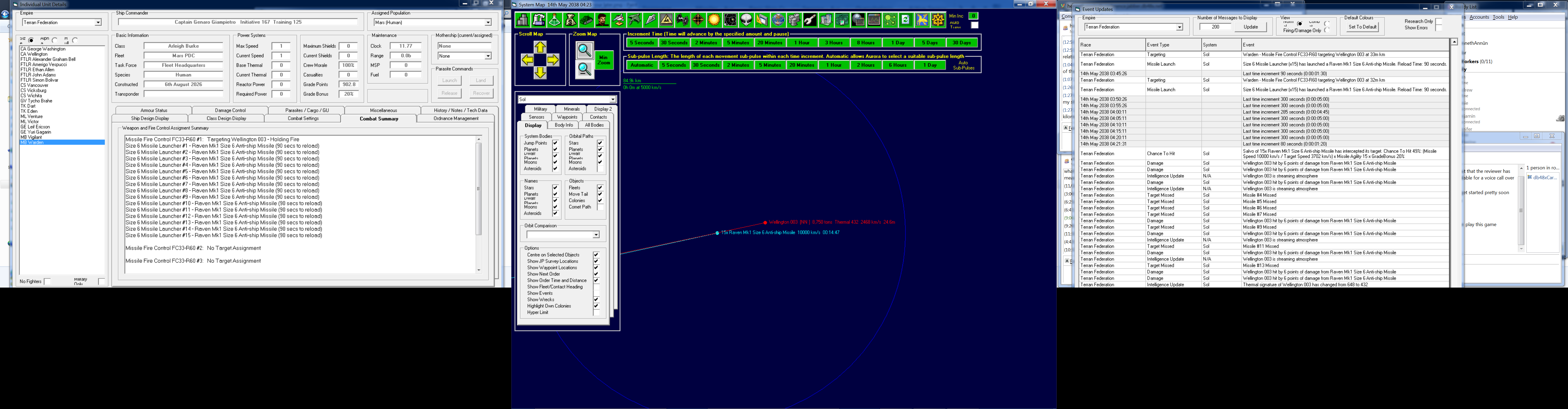This screenshot has width=1568, height=409.
Task: Enable the Comet Path checkbox
Action: 600,207
